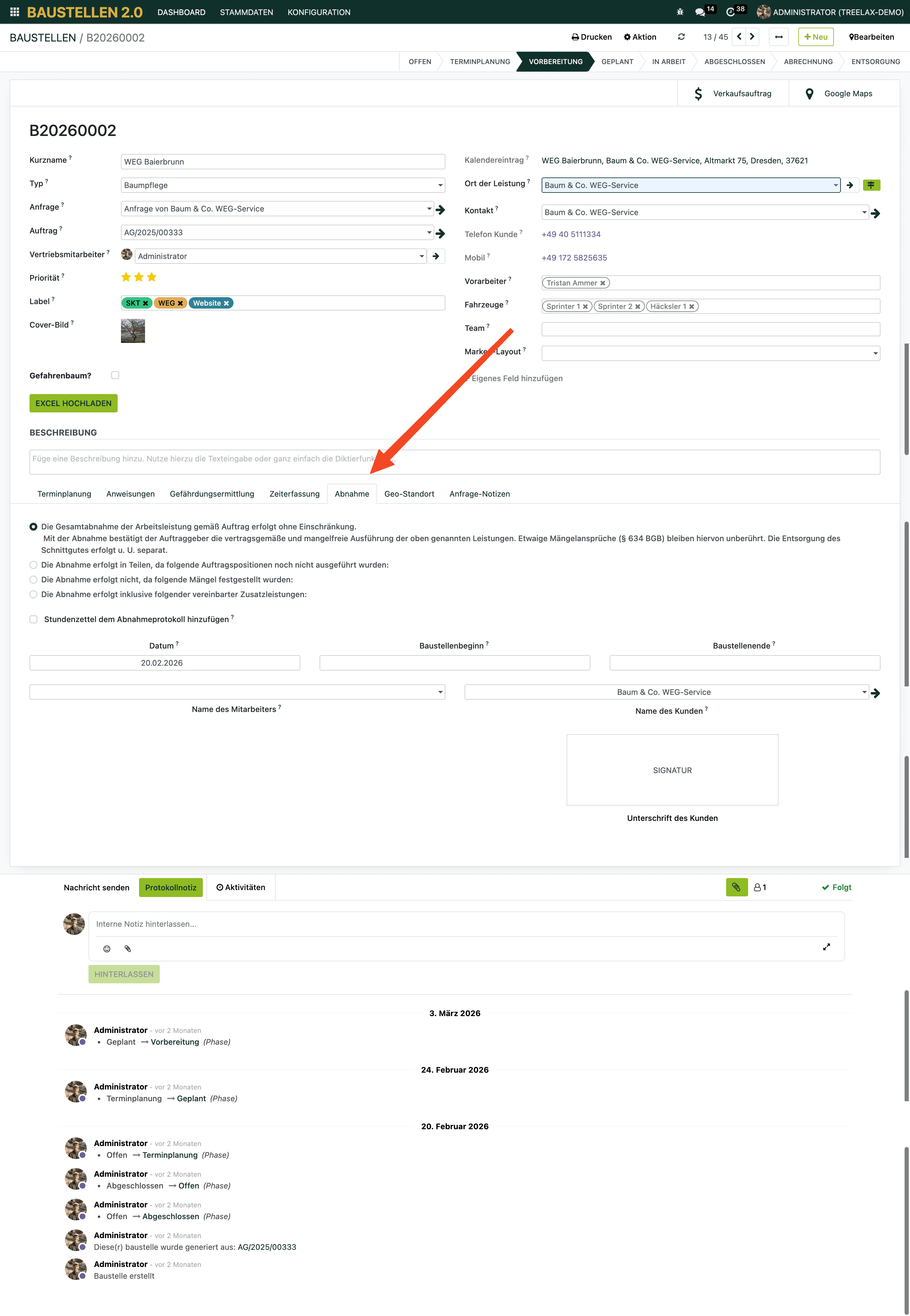
Task: Open the chat messages icon with badge 14
Action: (x=700, y=12)
